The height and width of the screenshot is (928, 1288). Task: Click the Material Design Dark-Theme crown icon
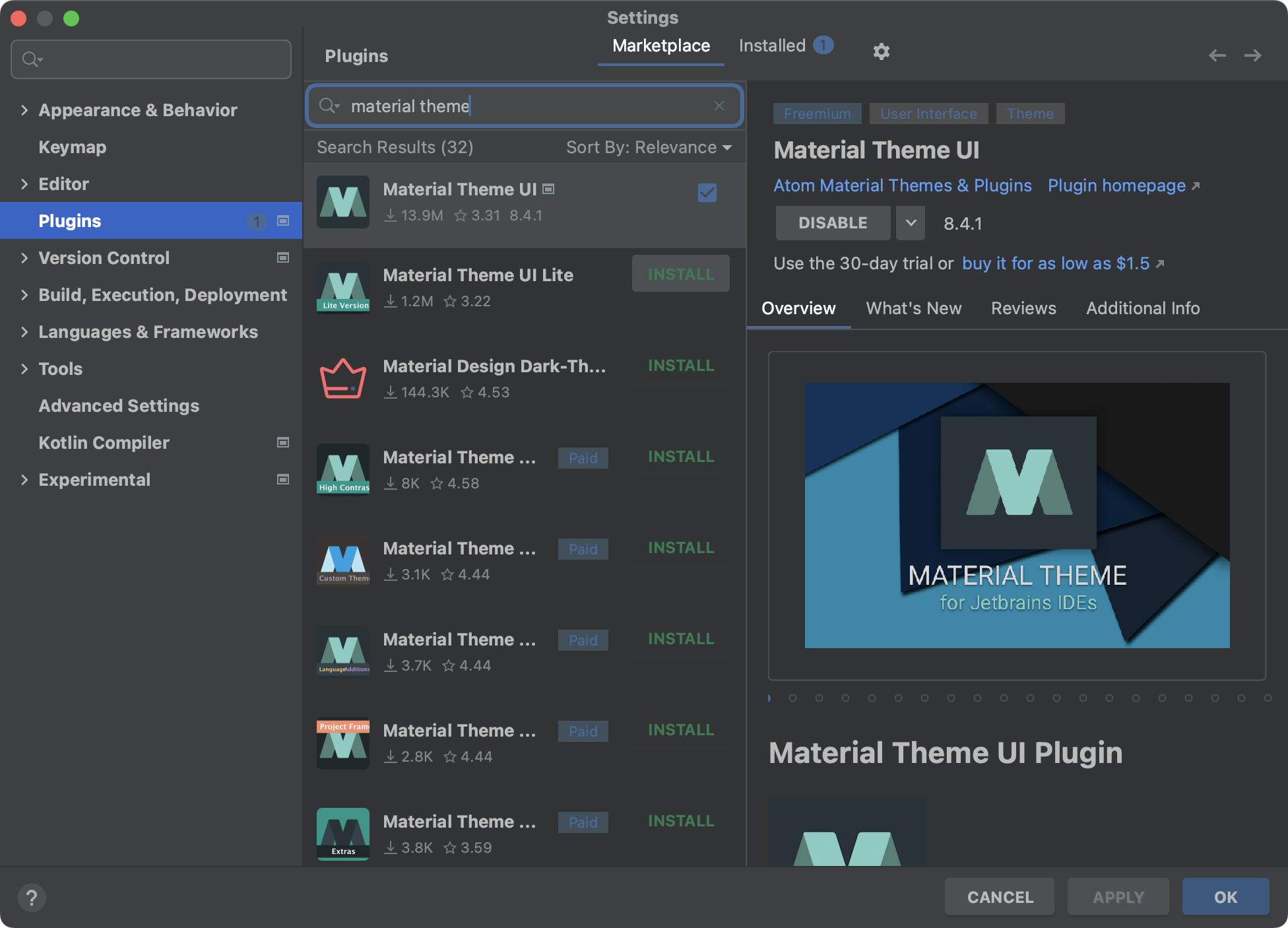pos(342,379)
